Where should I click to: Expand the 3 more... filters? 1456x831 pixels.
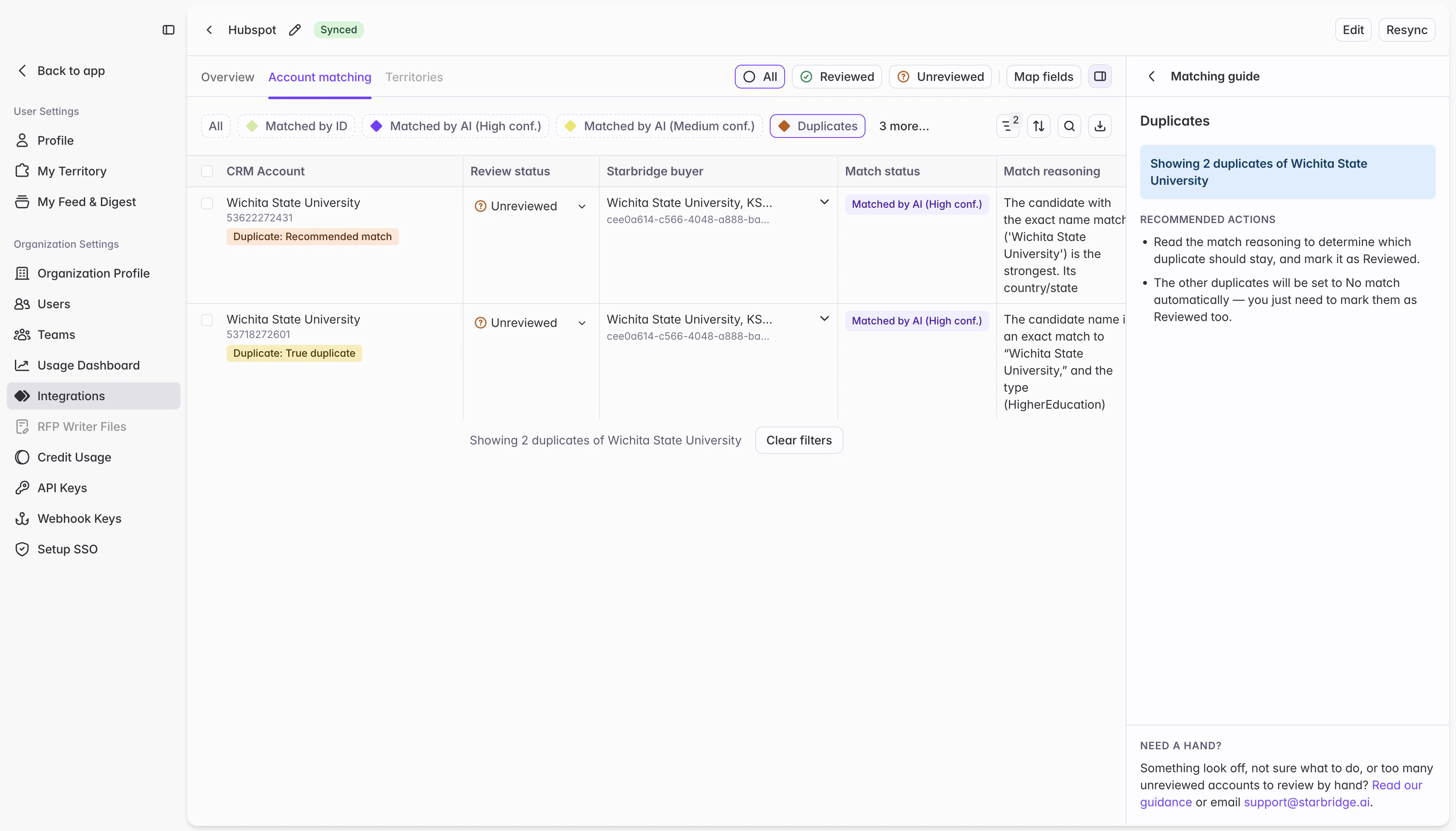pyautogui.click(x=904, y=126)
